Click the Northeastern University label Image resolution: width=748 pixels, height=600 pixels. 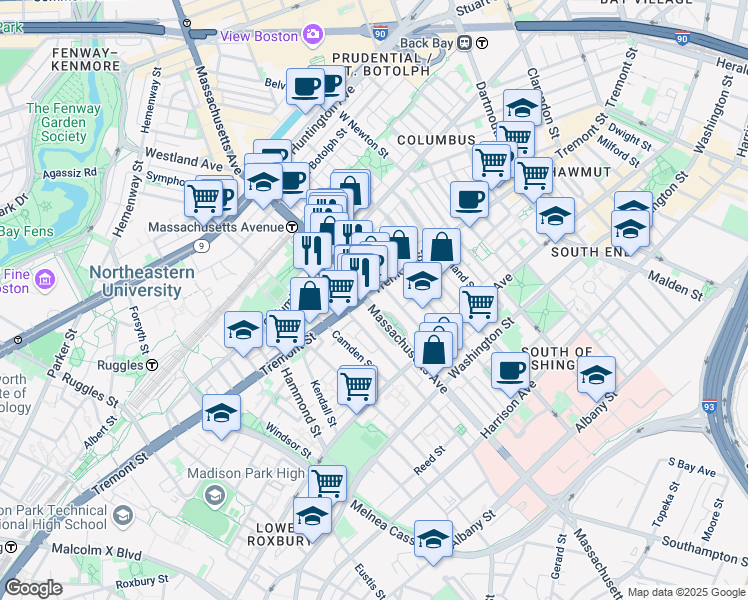142,281
